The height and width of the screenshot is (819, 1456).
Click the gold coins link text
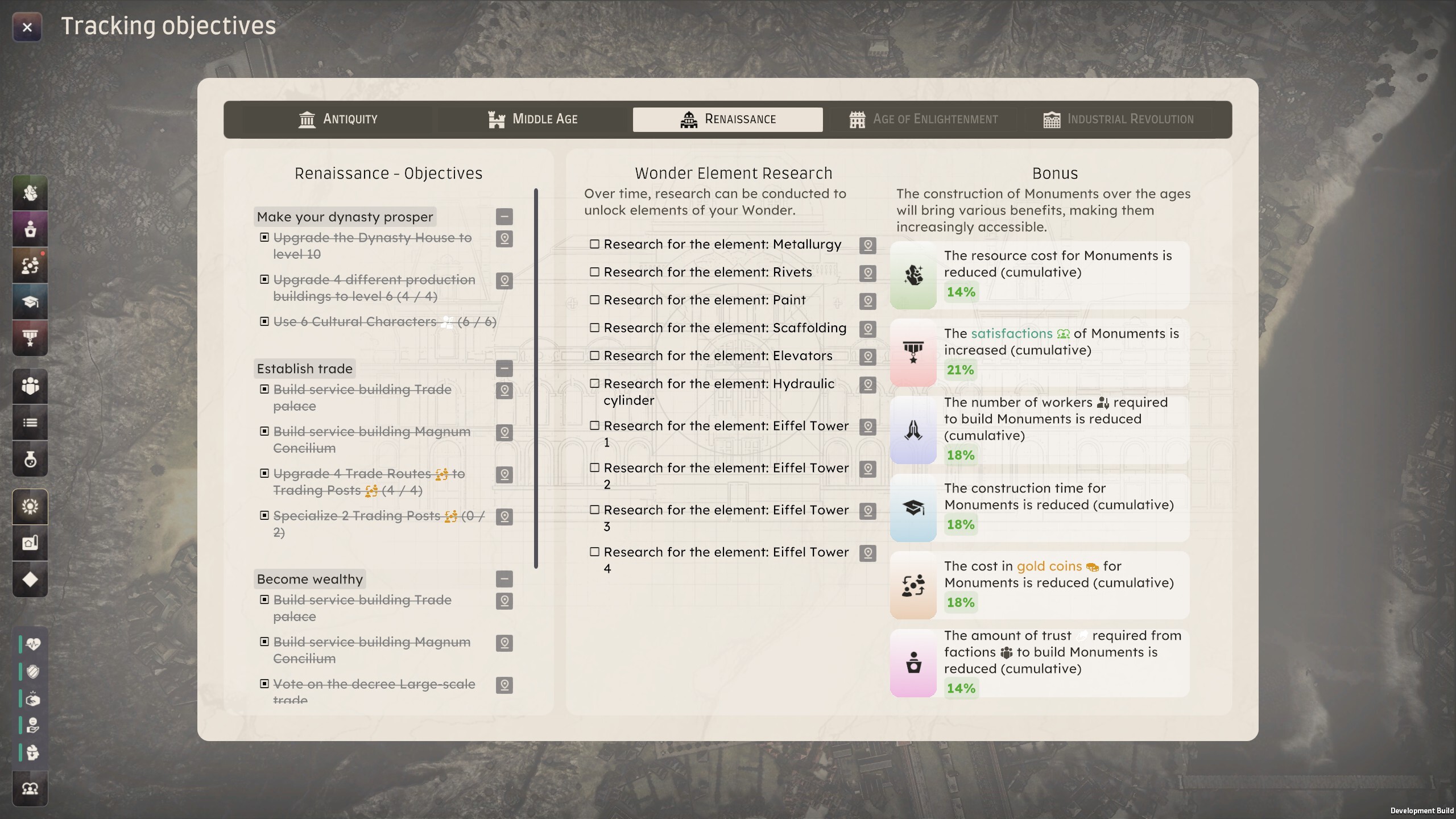(1049, 566)
